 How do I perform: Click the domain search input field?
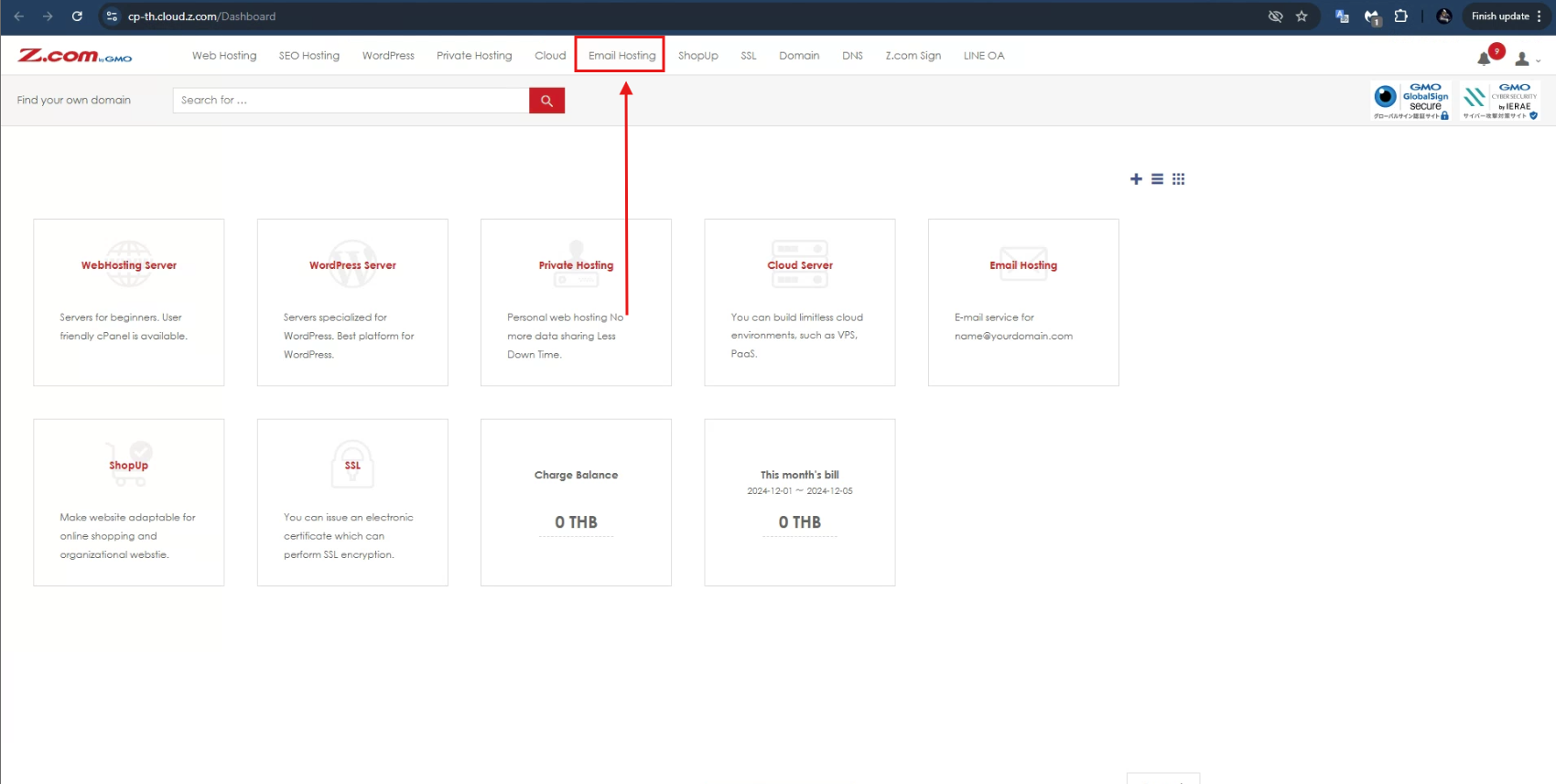[351, 101]
